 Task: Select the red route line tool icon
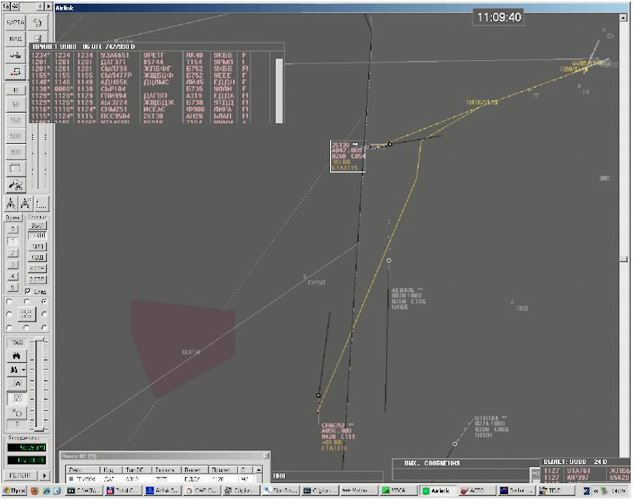click(x=15, y=72)
